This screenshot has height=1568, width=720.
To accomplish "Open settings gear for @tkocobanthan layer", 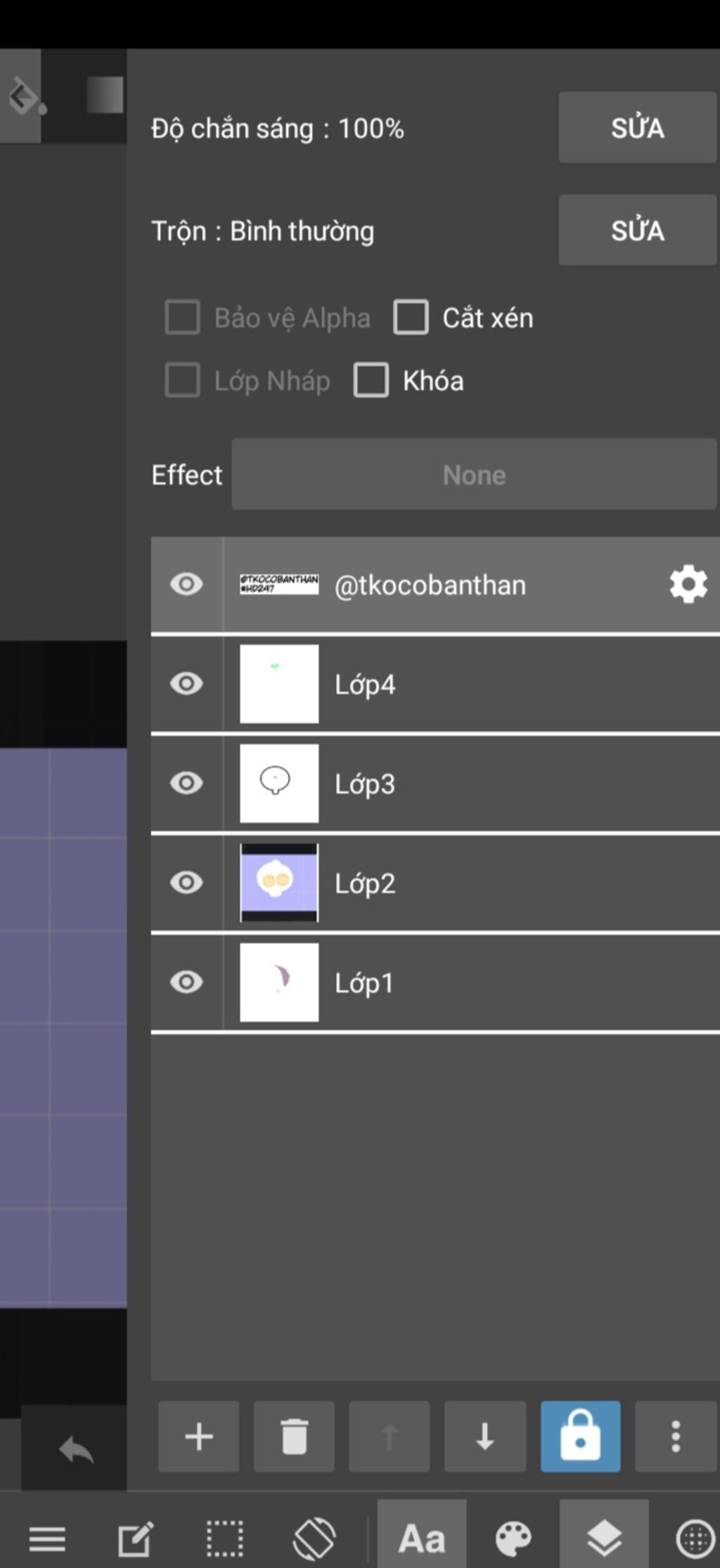I will coord(688,584).
